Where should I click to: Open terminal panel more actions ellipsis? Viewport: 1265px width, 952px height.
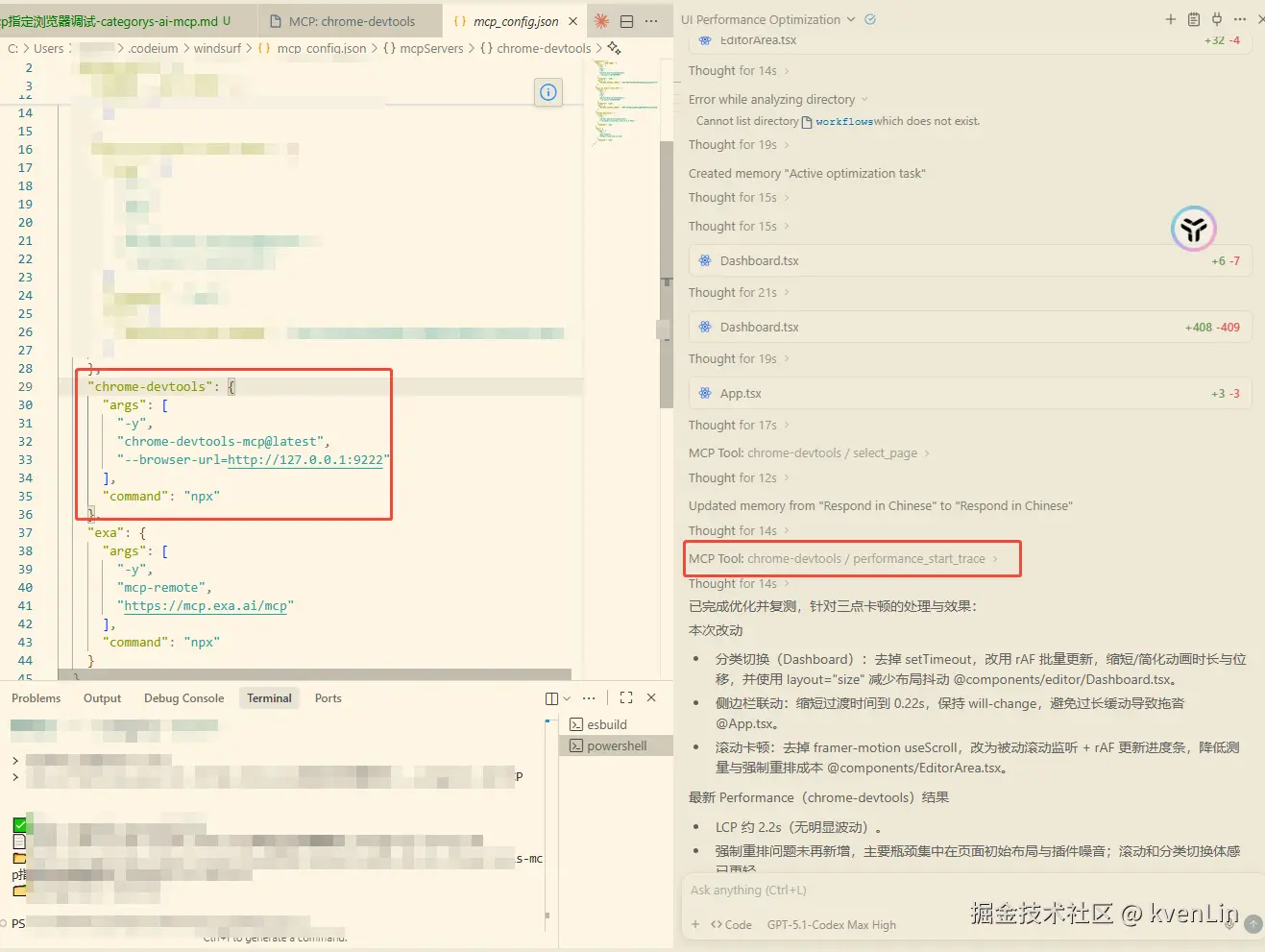point(589,698)
